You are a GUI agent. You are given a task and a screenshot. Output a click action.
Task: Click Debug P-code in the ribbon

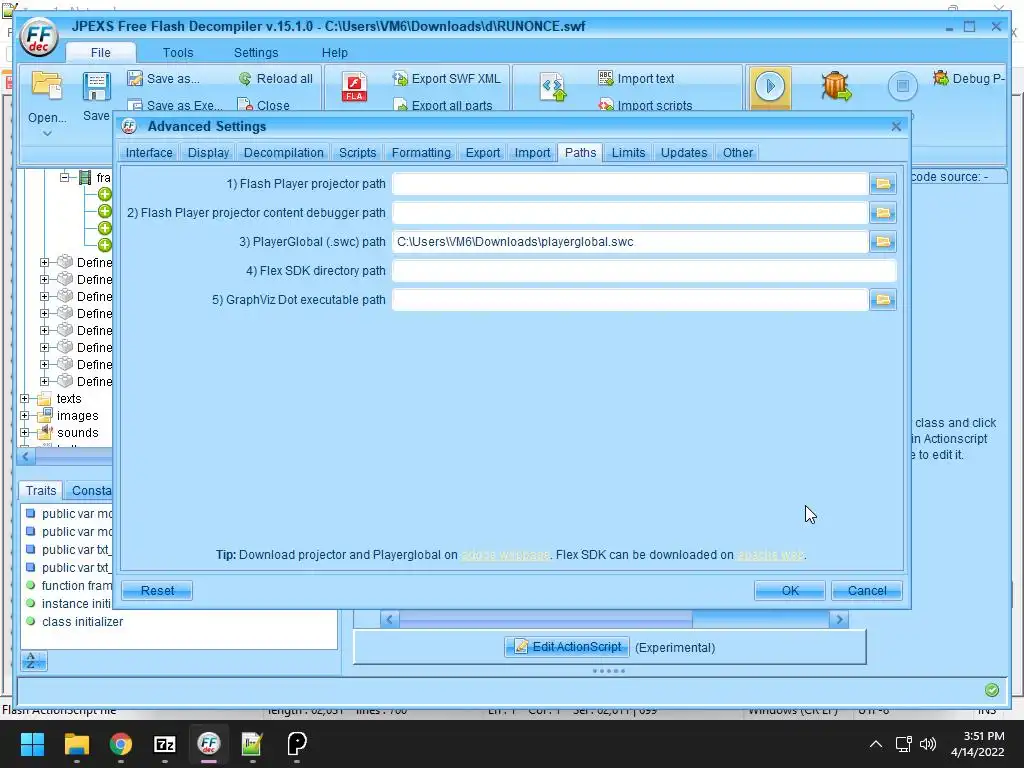point(968,79)
